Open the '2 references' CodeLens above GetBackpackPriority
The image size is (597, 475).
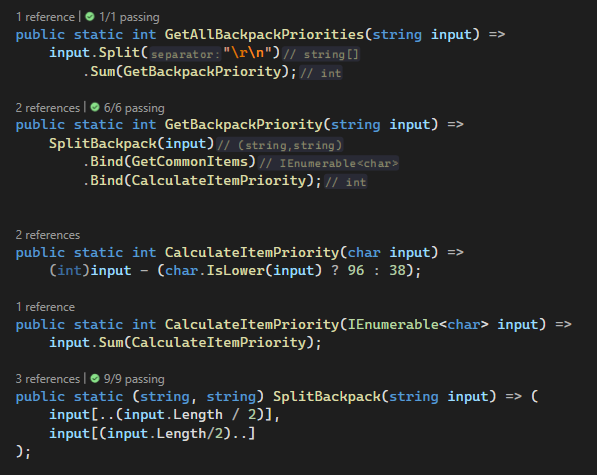[x=48, y=108]
